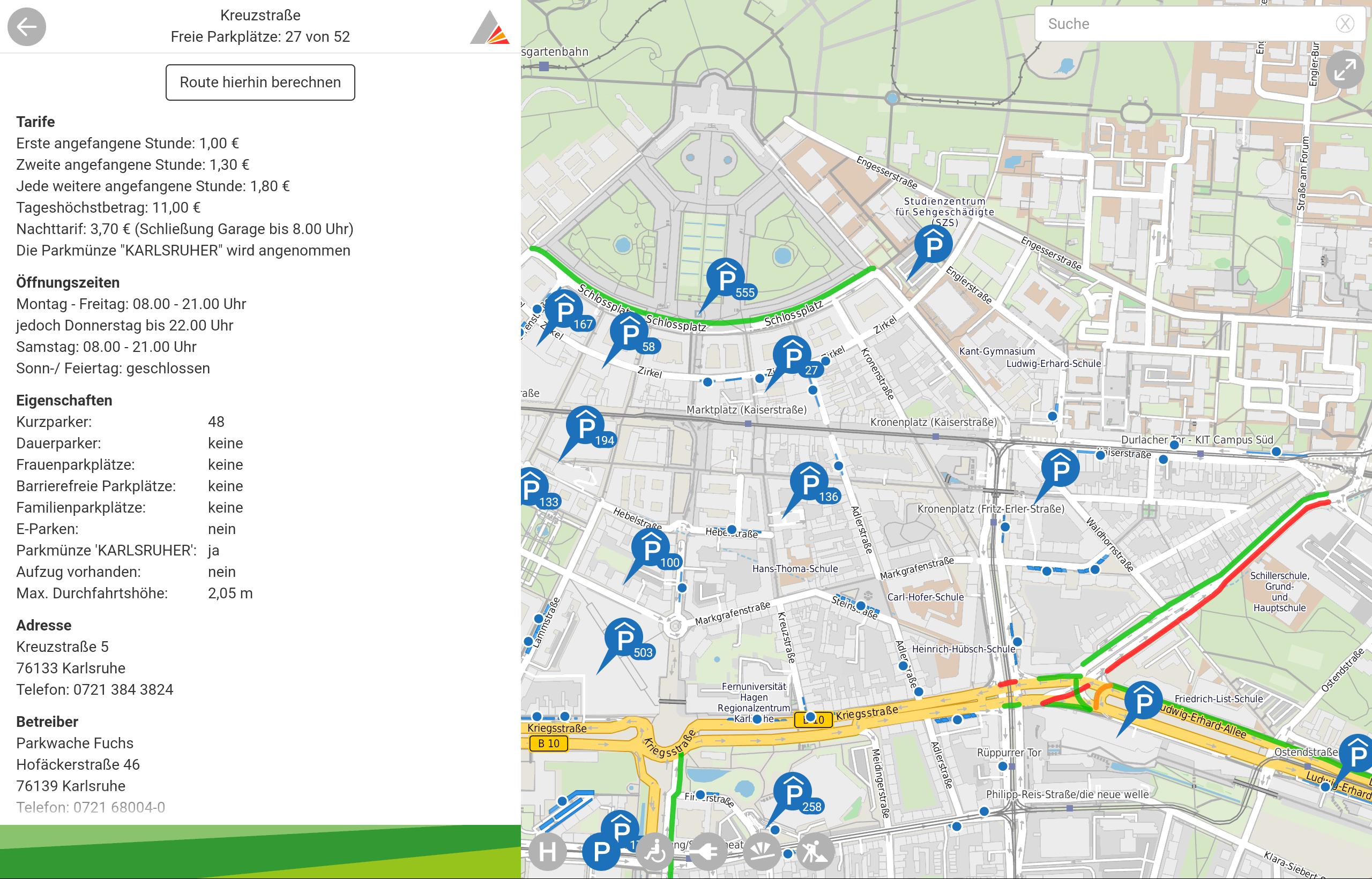Click the 'Eigenschaften' heading
Viewport: 1372px width, 879px height.
click(x=64, y=401)
